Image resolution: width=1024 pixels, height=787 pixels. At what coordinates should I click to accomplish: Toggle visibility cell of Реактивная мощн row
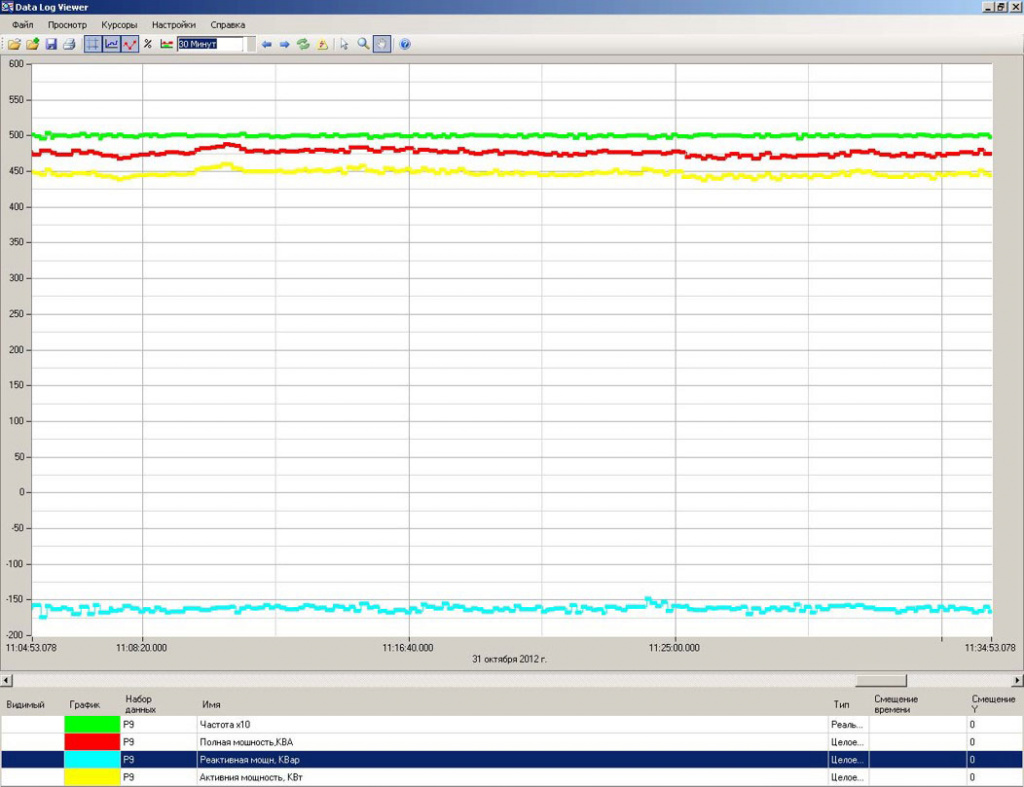(33, 760)
